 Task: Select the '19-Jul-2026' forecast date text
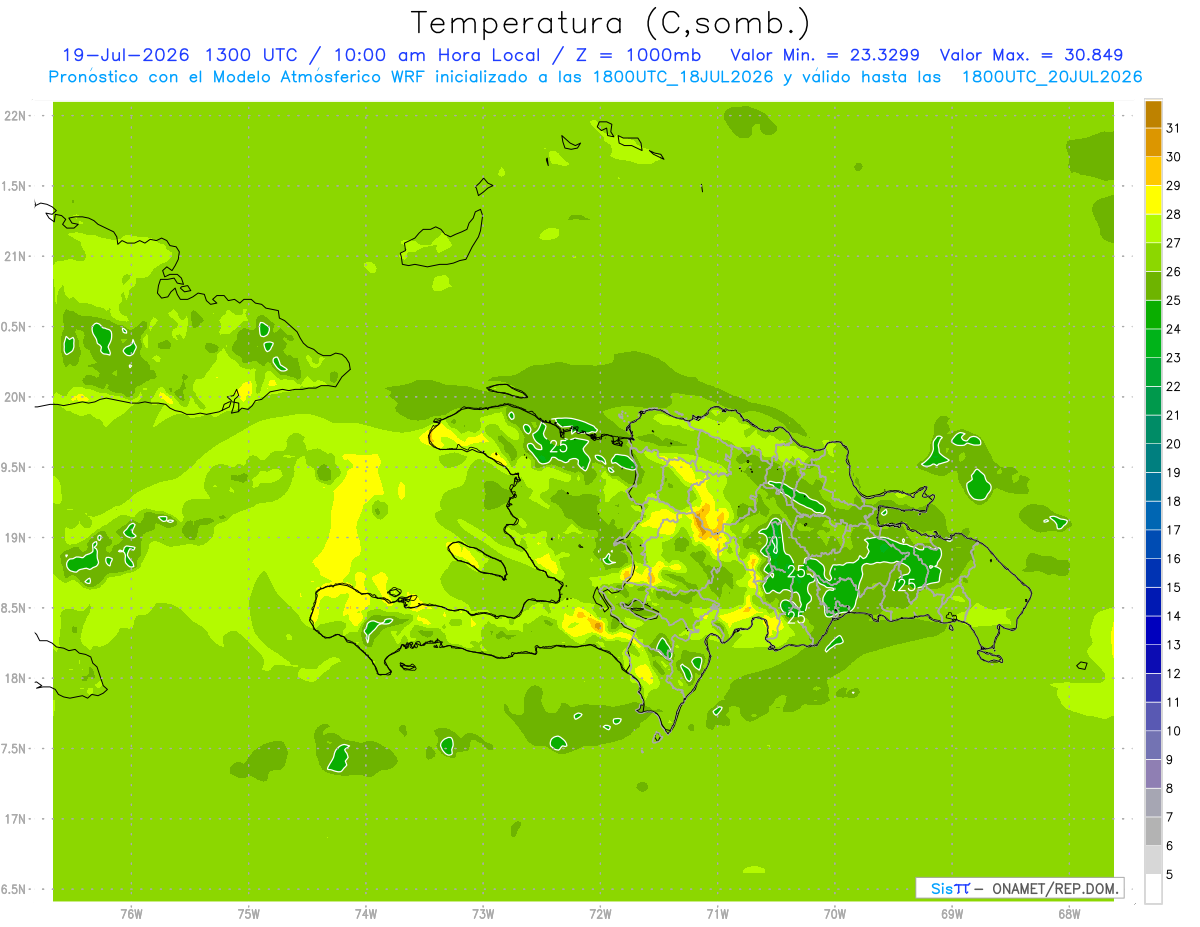127,55
